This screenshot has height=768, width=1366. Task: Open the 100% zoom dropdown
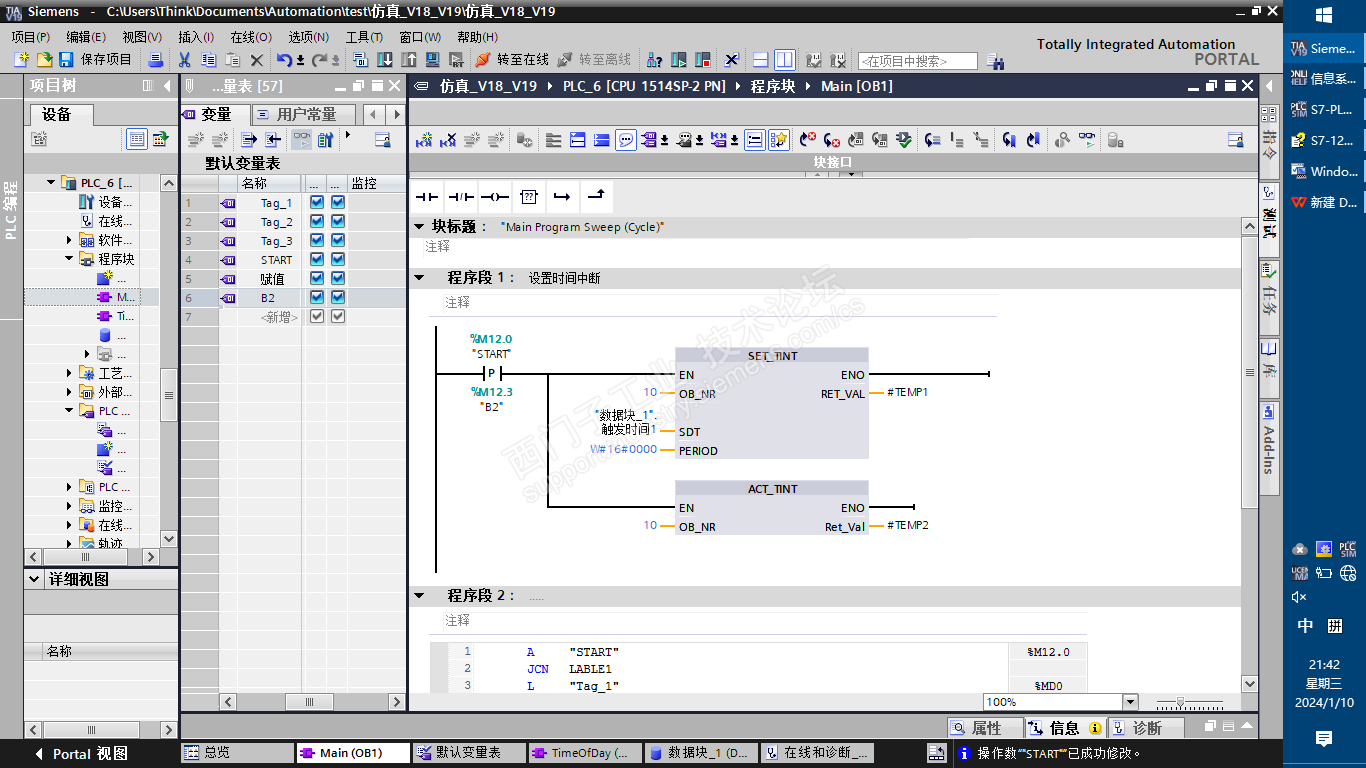click(x=1130, y=702)
